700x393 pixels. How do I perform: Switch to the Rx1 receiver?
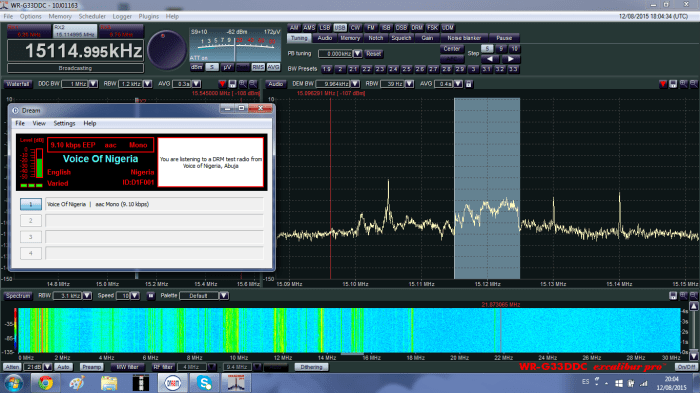(x=29, y=31)
